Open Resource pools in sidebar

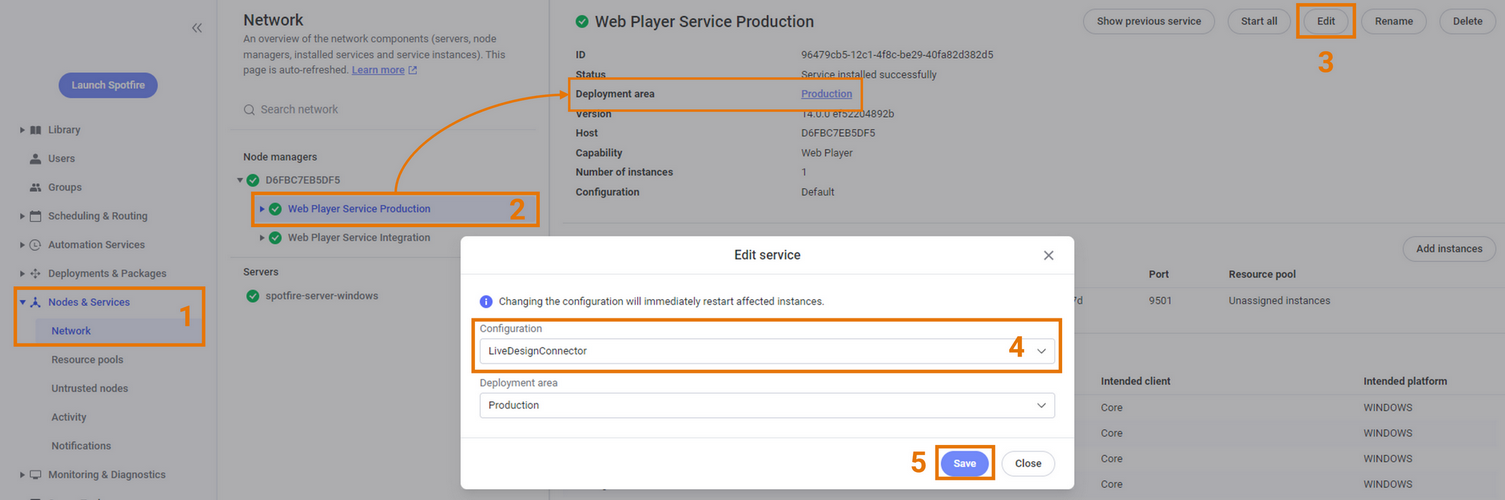pyautogui.click(x=87, y=360)
